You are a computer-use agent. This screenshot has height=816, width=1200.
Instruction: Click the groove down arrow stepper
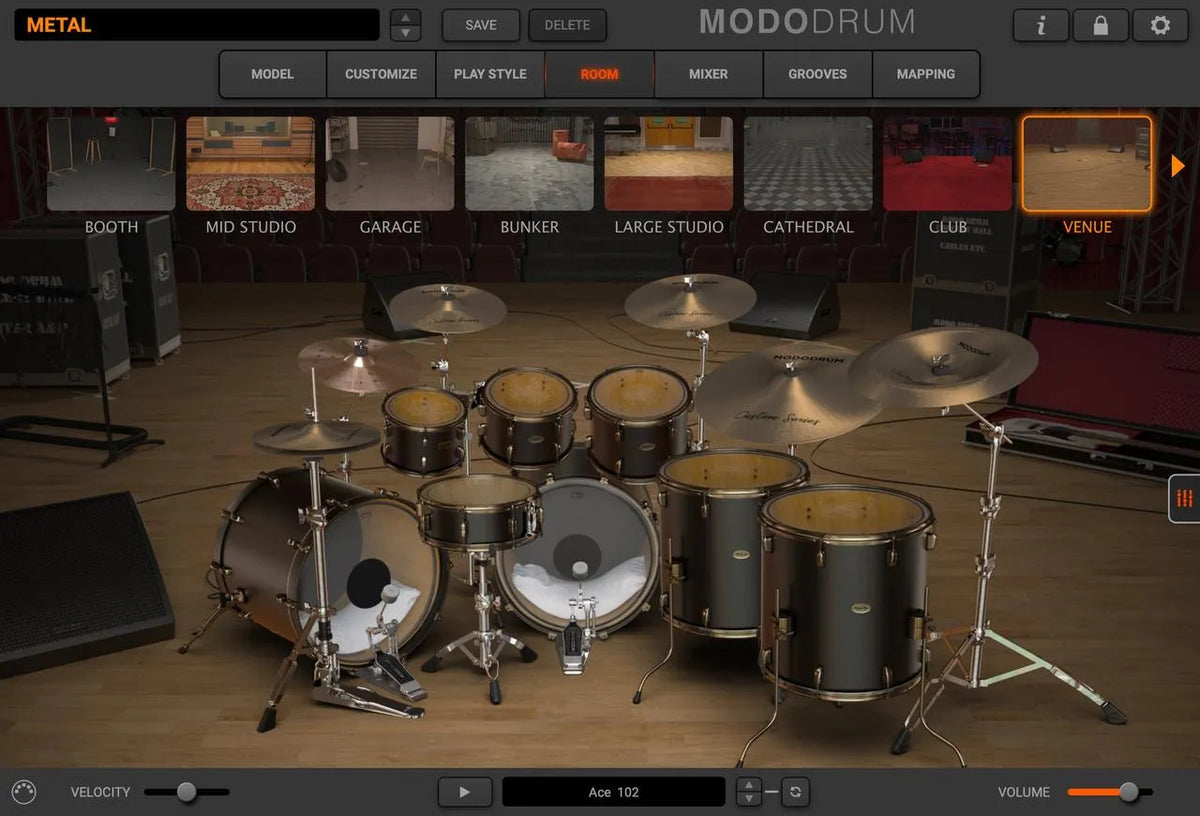click(748, 797)
